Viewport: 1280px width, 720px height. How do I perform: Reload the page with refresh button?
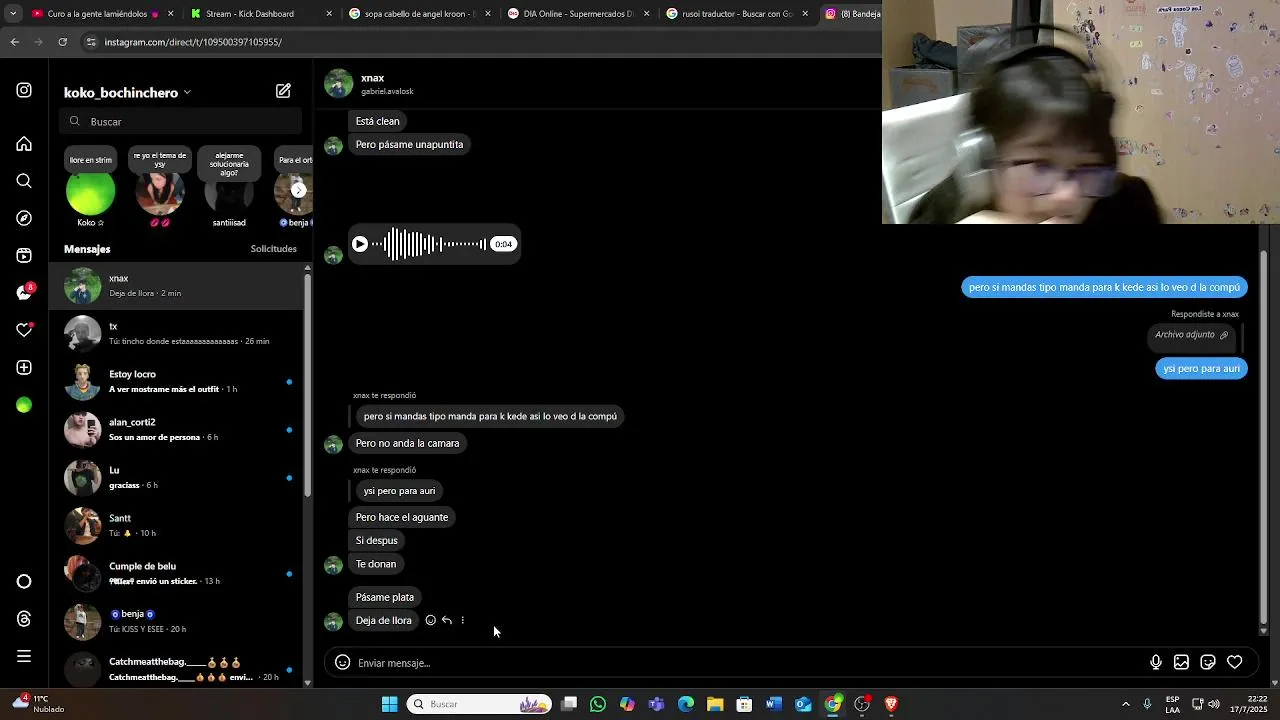[x=63, y=42]
